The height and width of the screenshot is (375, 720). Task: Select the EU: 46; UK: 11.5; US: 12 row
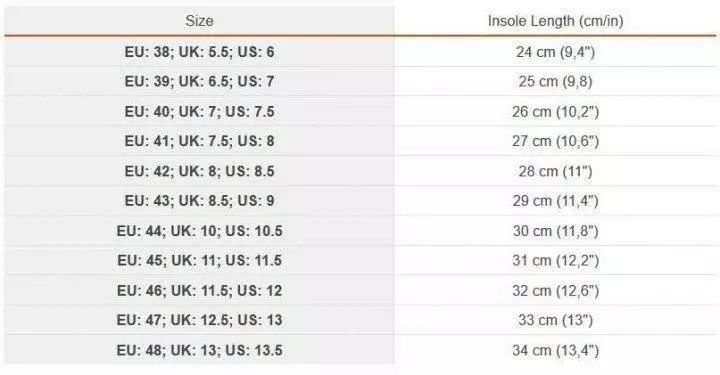click(360, 290)
